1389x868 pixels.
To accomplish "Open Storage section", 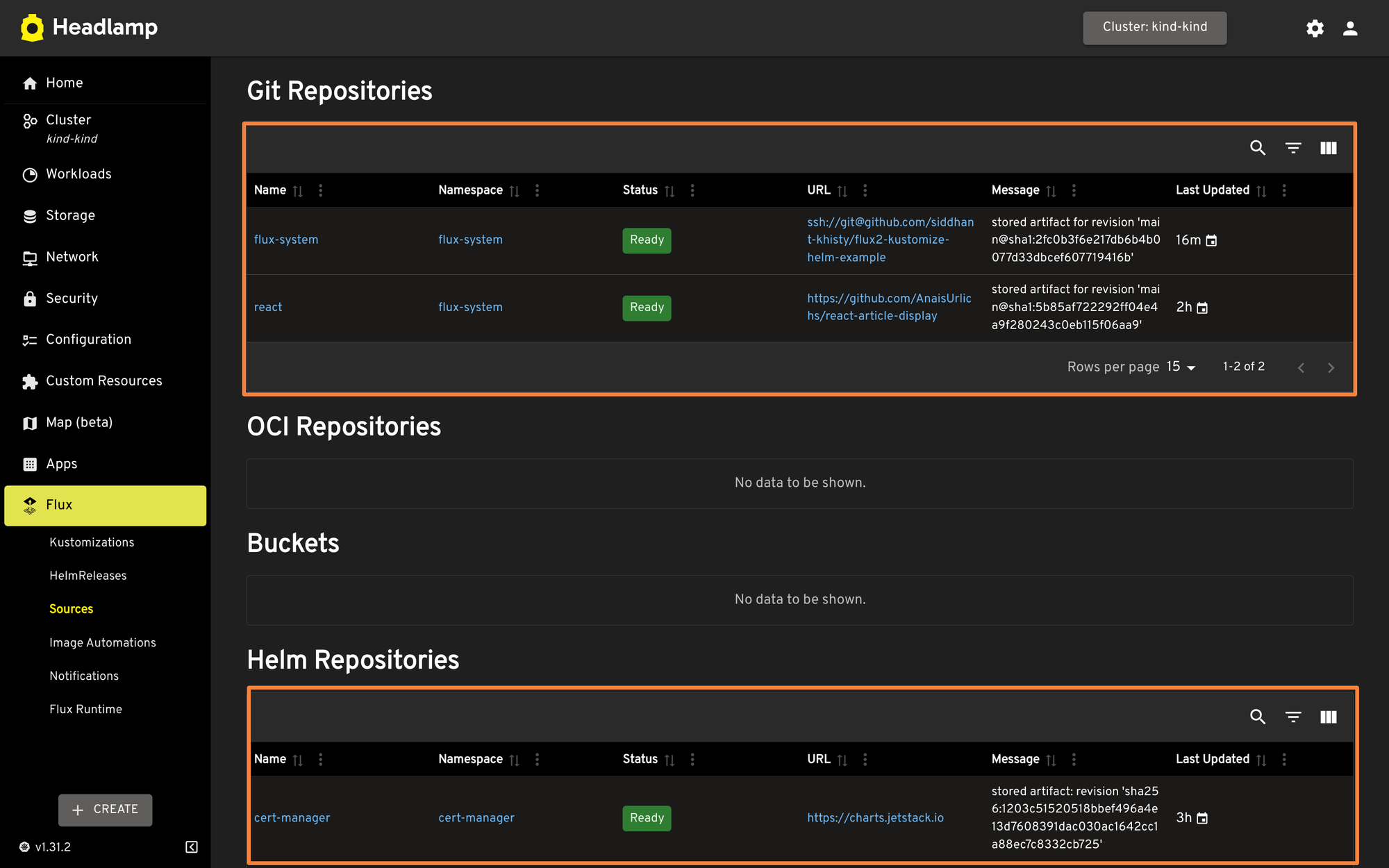I will 105,216.
